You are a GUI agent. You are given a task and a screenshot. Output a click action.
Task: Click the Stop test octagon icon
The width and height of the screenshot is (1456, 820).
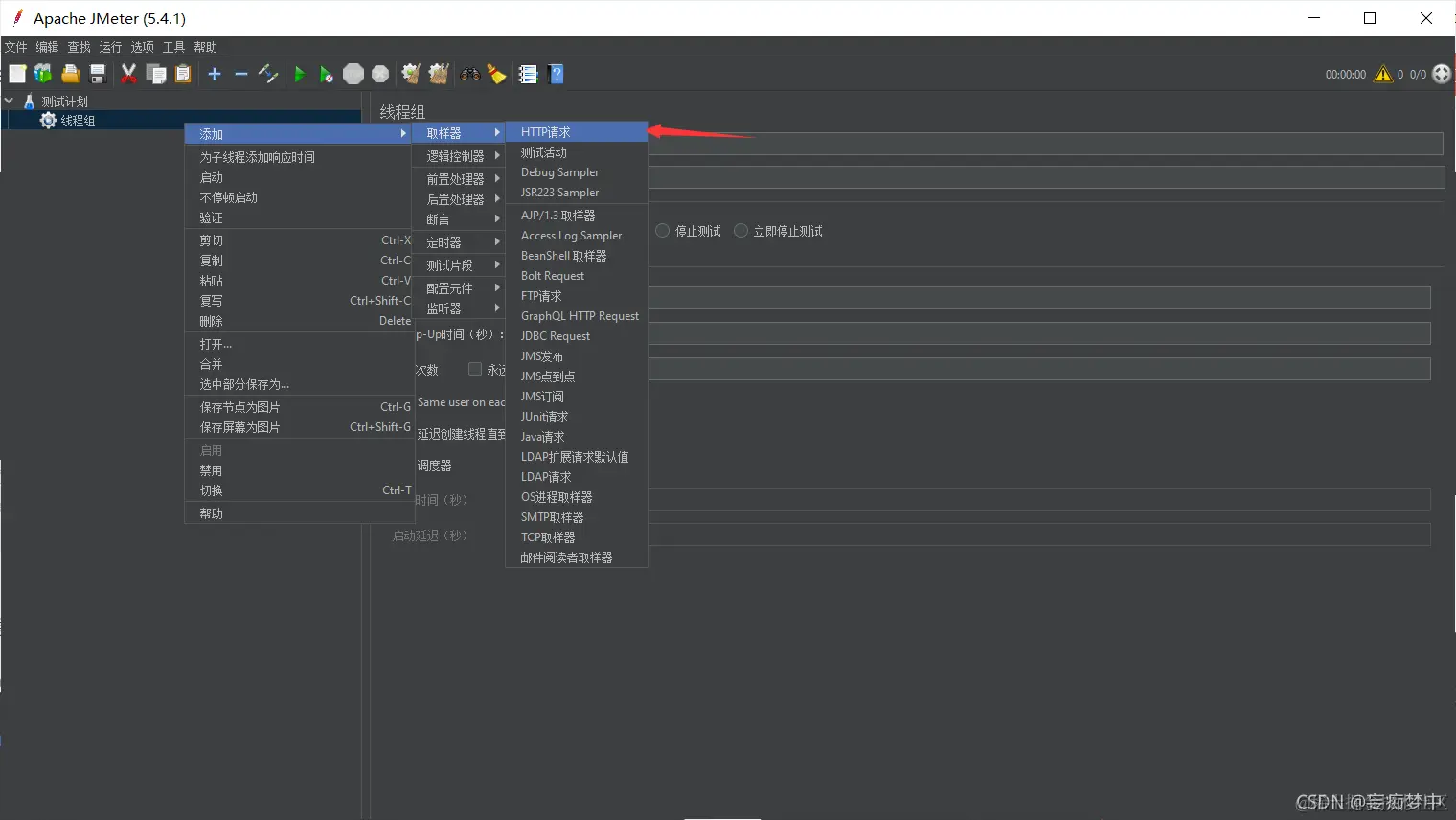[353, 74]
